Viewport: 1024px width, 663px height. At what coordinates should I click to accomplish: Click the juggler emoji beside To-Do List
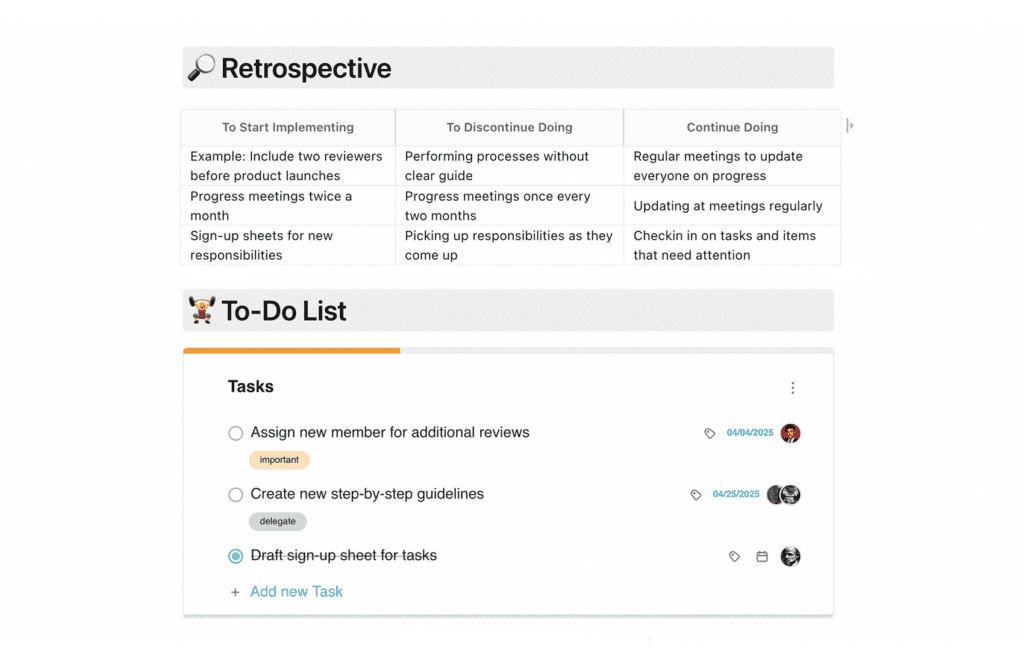point(201,310)
